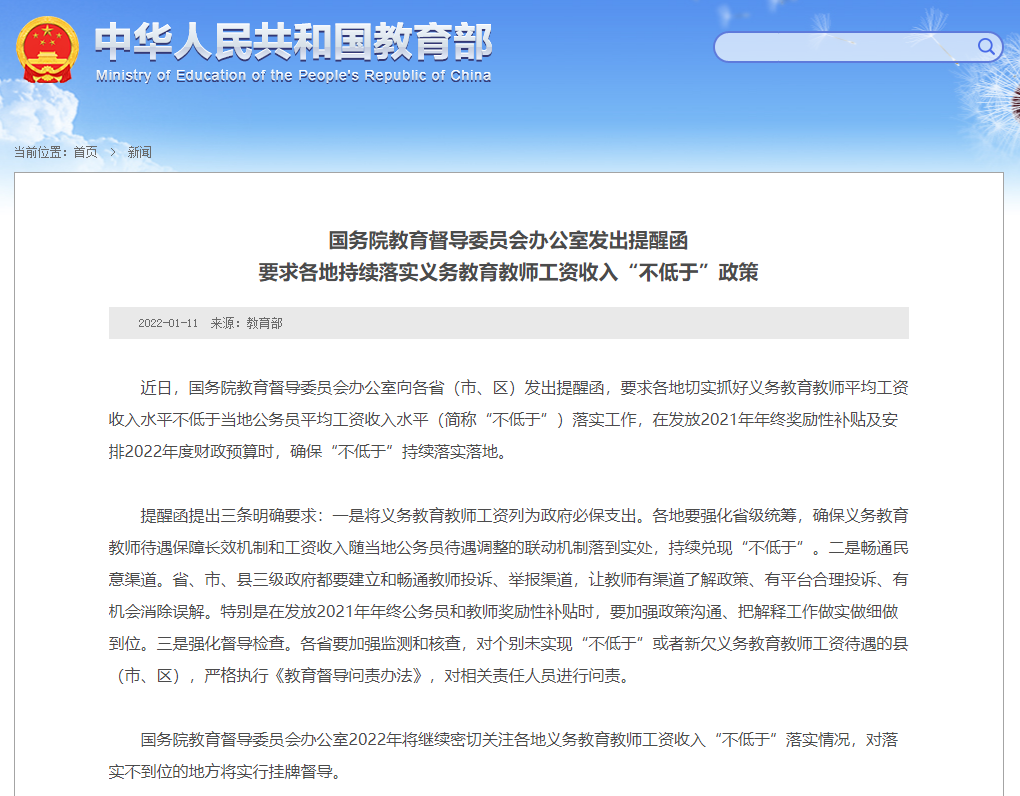The width and height of the screenshot is (1020, 796).
Task: Select the 新闻 section in the navigation path
Action: (139, 152)
